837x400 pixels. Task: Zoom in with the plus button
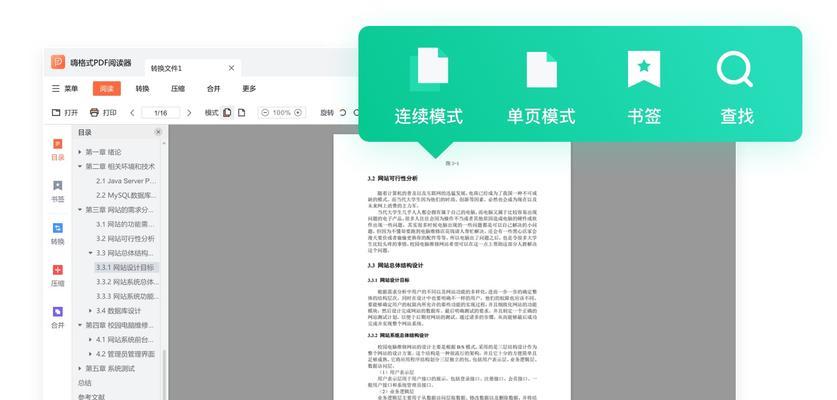(298, 113)
